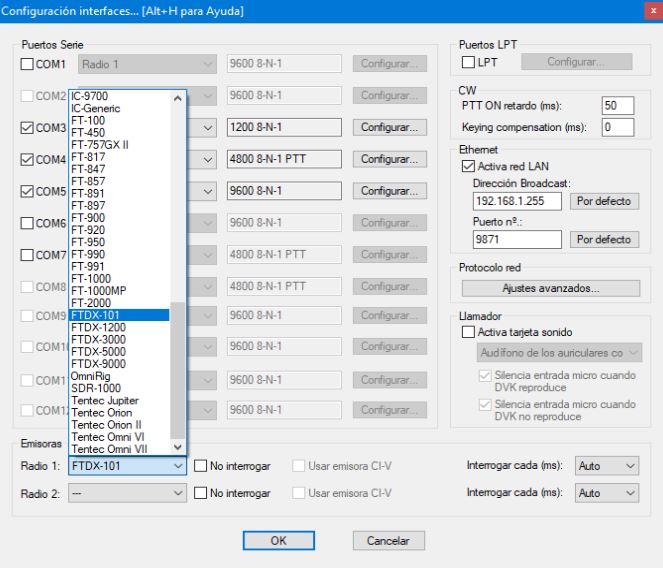Select Tentec Omni VI entry
Viewport: 663px width, 568px height.
120,437
